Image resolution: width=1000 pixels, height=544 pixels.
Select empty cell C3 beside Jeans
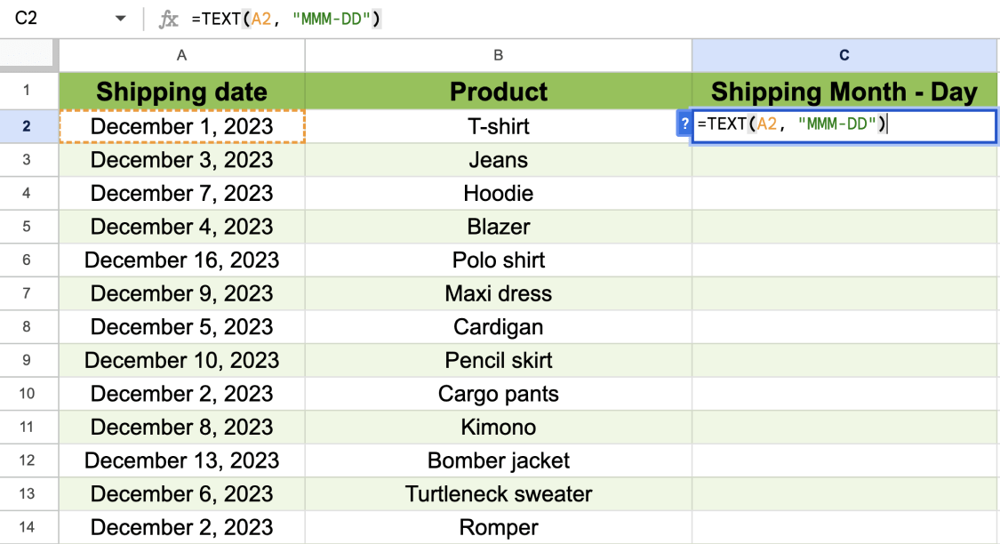844,160
